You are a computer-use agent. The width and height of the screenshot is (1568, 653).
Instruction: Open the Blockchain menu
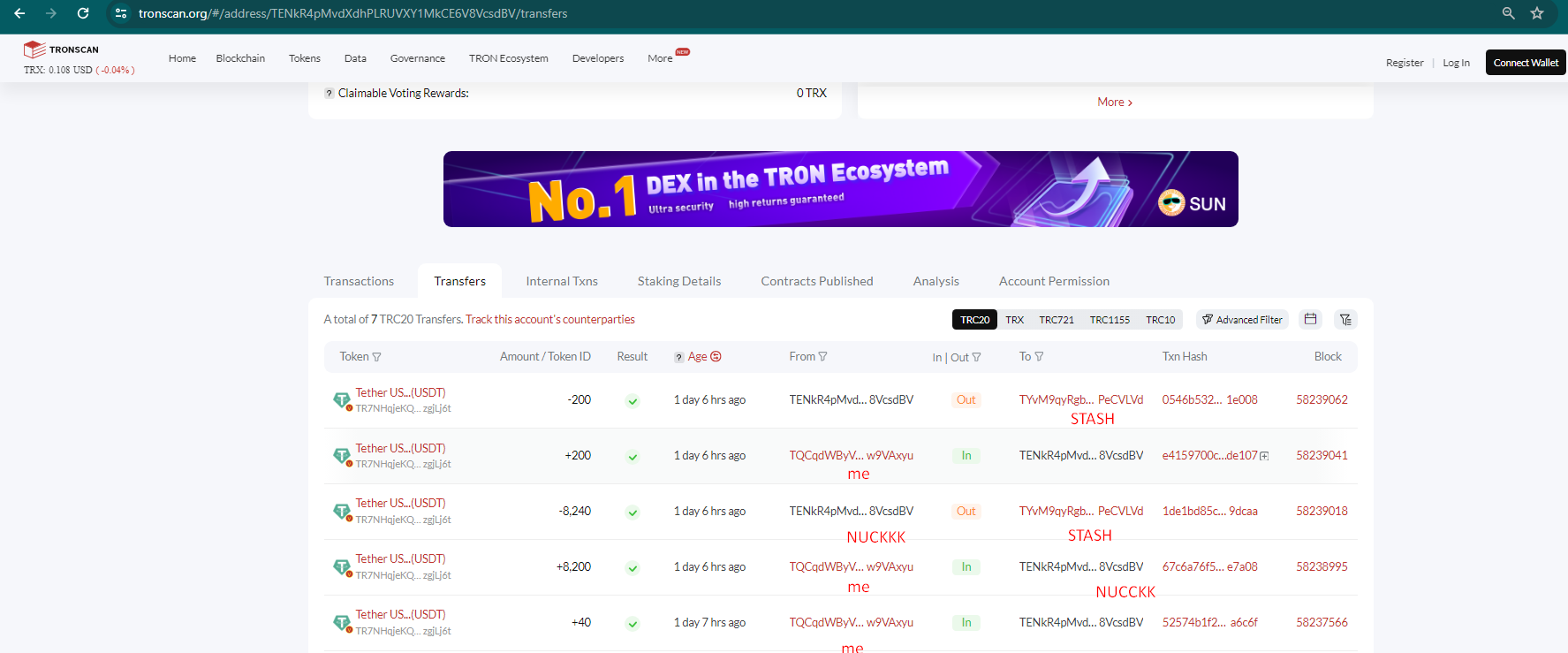point(240,58)
